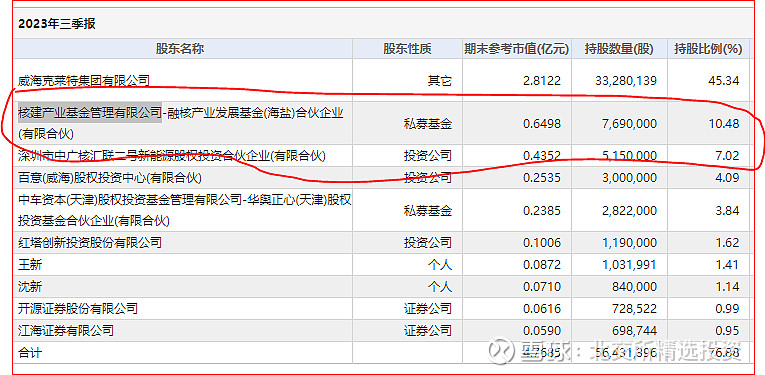The height and width of the screenshot is (375, 765).
Task: Click holding ratio 1.62
Action: [x=728, y=242]
